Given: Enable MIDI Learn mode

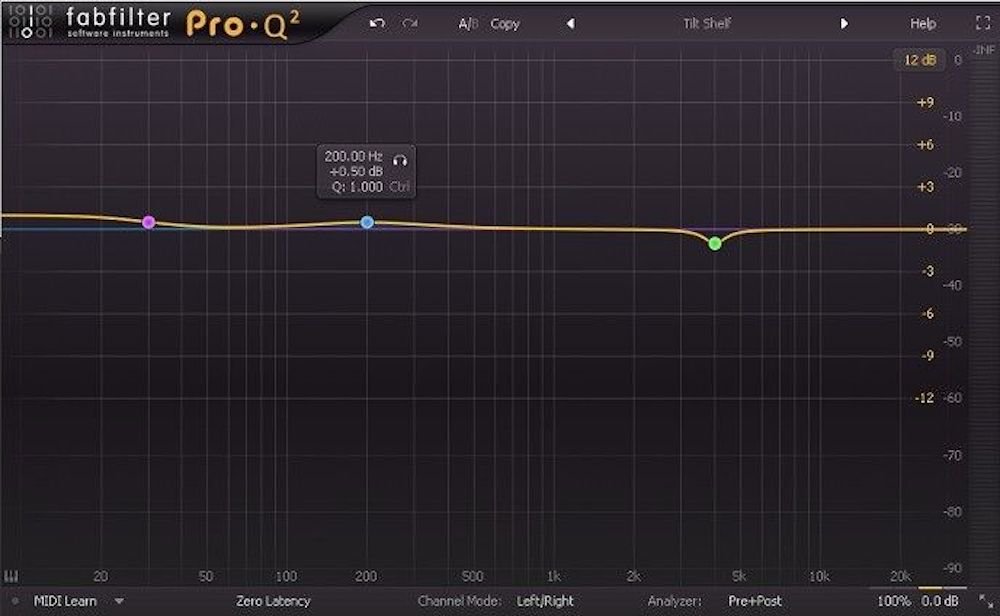Looking at the screenshot, I should pyautogui.click(x=65, y=601).
